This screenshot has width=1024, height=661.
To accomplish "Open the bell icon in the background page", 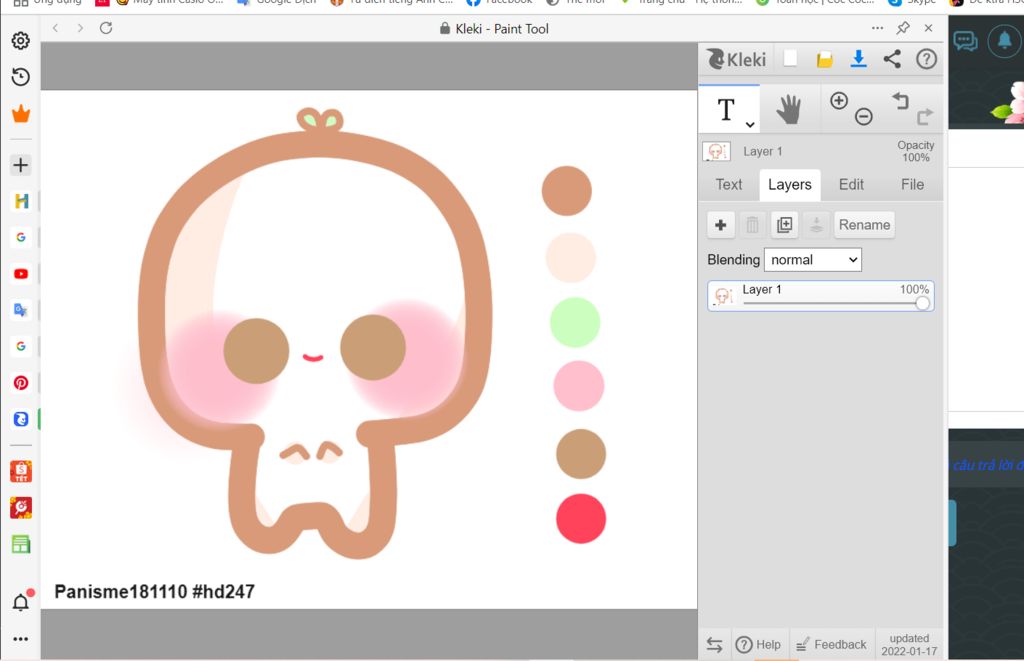I will [x=1004, y=40].
